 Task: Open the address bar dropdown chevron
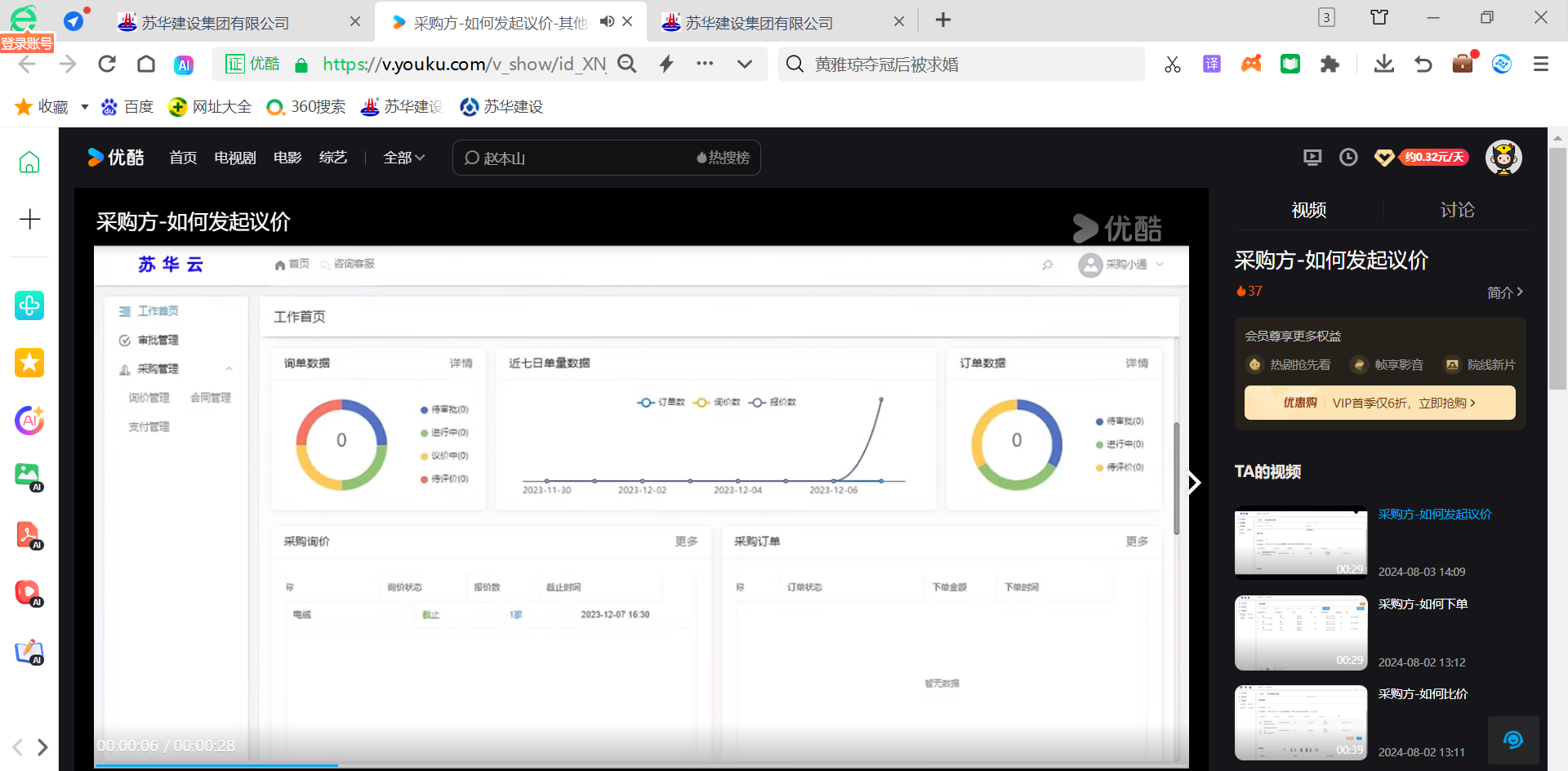(744, 65)
